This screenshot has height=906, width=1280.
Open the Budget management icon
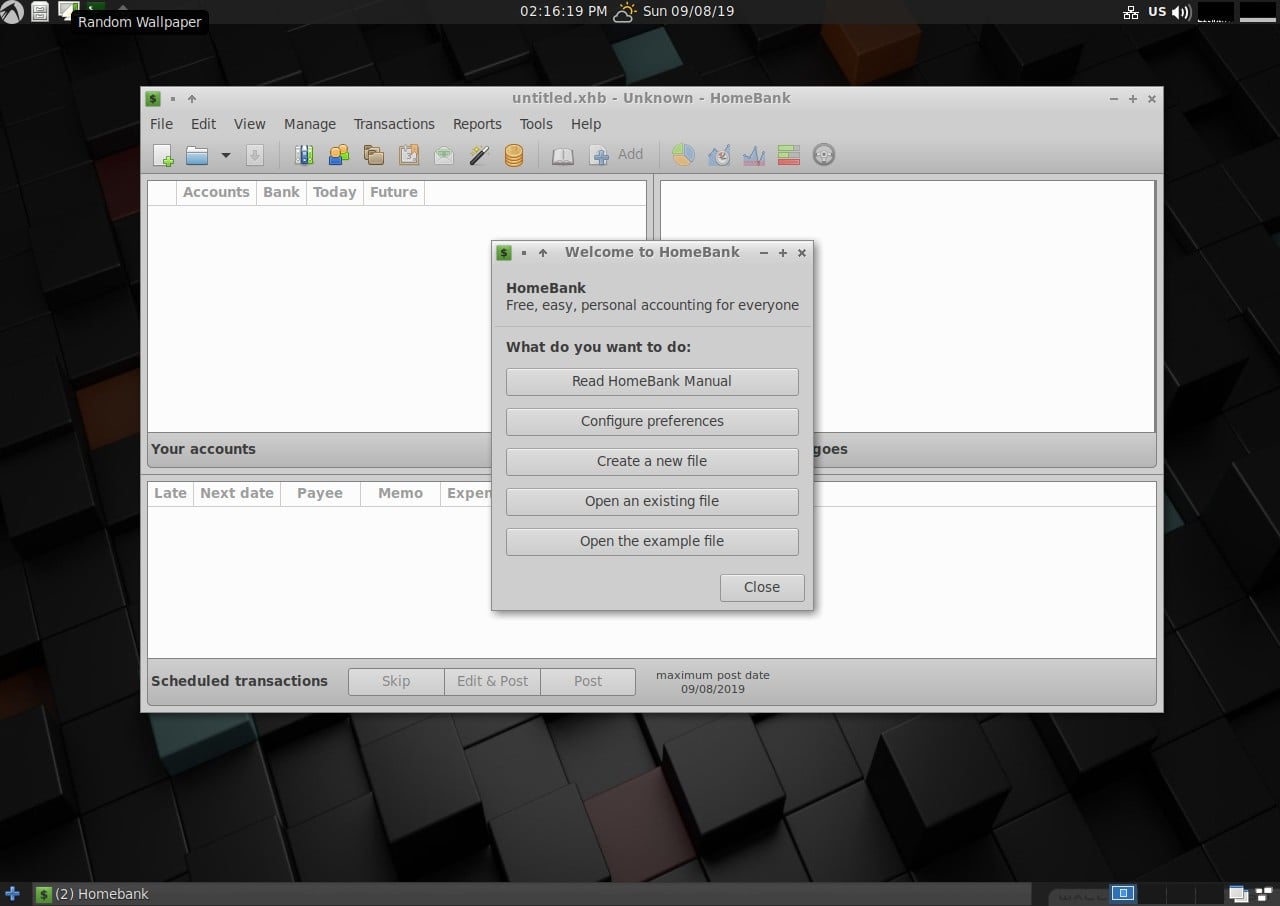[x=444, y=155]
